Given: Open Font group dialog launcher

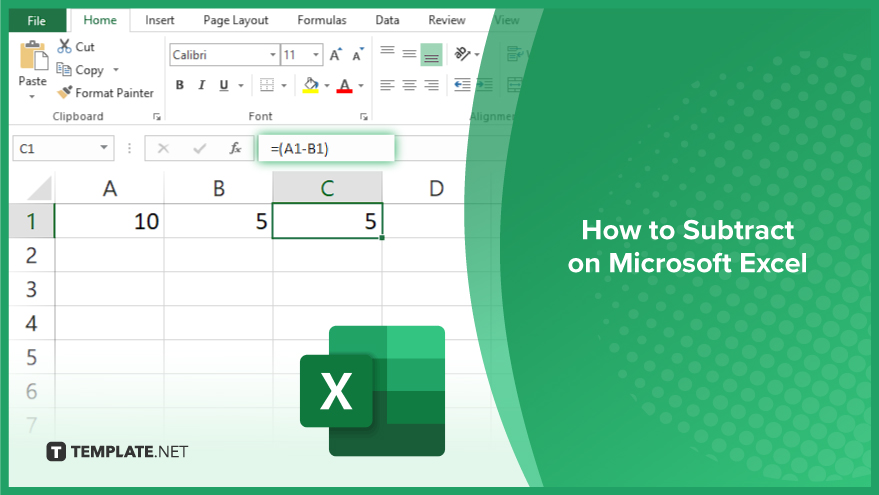Looking at the screenshot, I should coord(364,117).
